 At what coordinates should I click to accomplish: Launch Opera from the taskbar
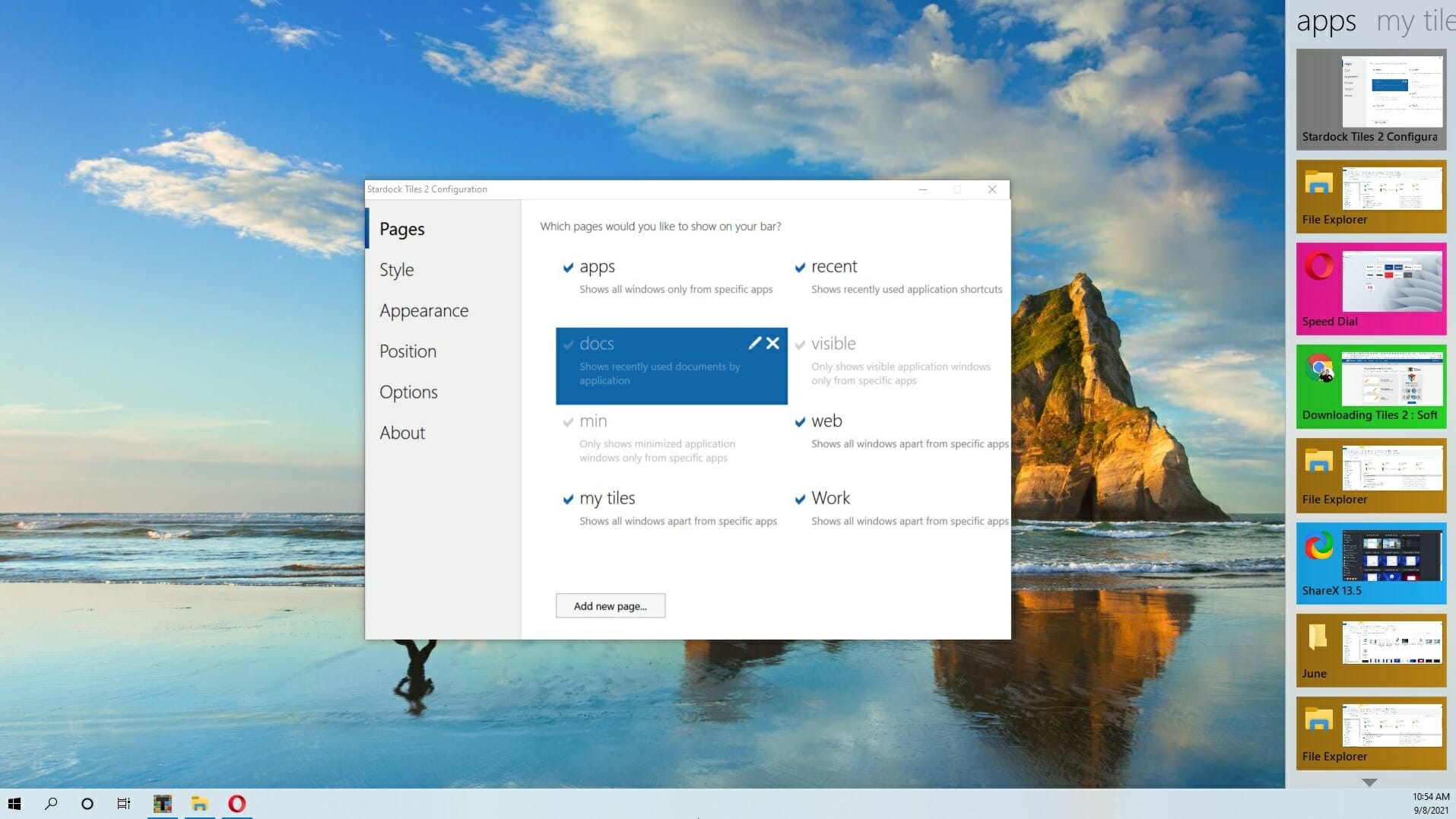click(236, 804)
